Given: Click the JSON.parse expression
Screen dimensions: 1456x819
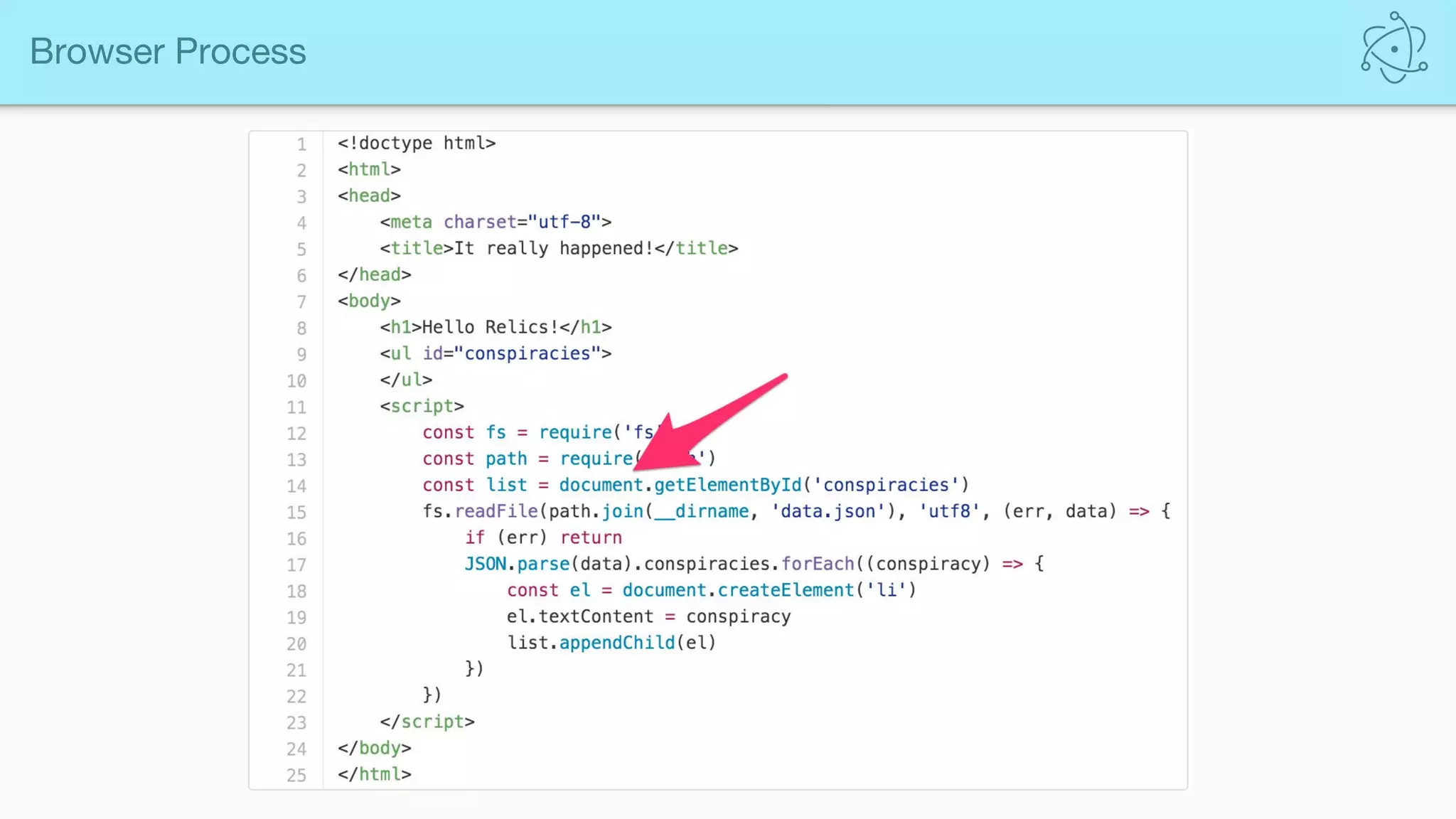Looking at the screenshot, I should 517,564.
